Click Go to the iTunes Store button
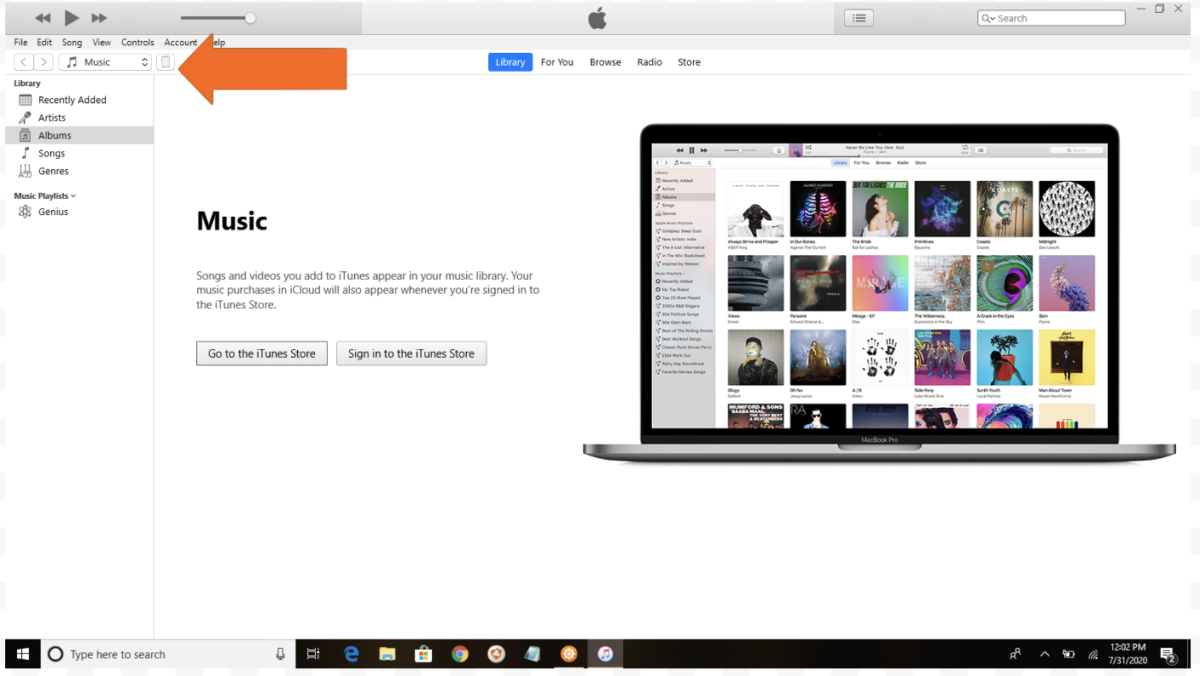 pyautogui.click(x=261, y=353)
